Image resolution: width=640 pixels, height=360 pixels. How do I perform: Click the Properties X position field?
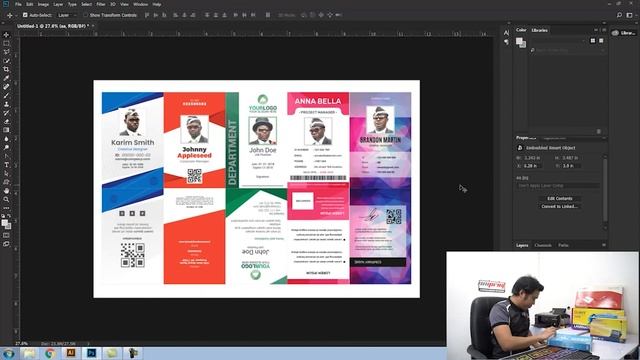coord(533,166)
